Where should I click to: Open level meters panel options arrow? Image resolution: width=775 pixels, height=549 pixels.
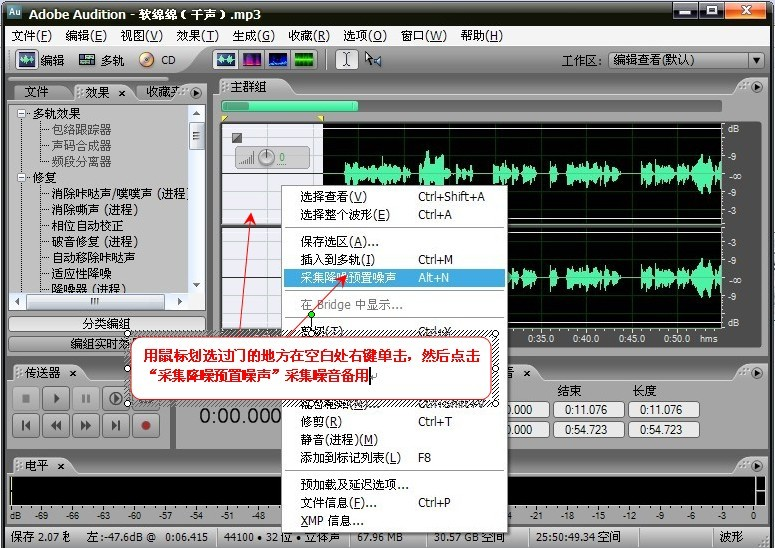coord(757,465)
